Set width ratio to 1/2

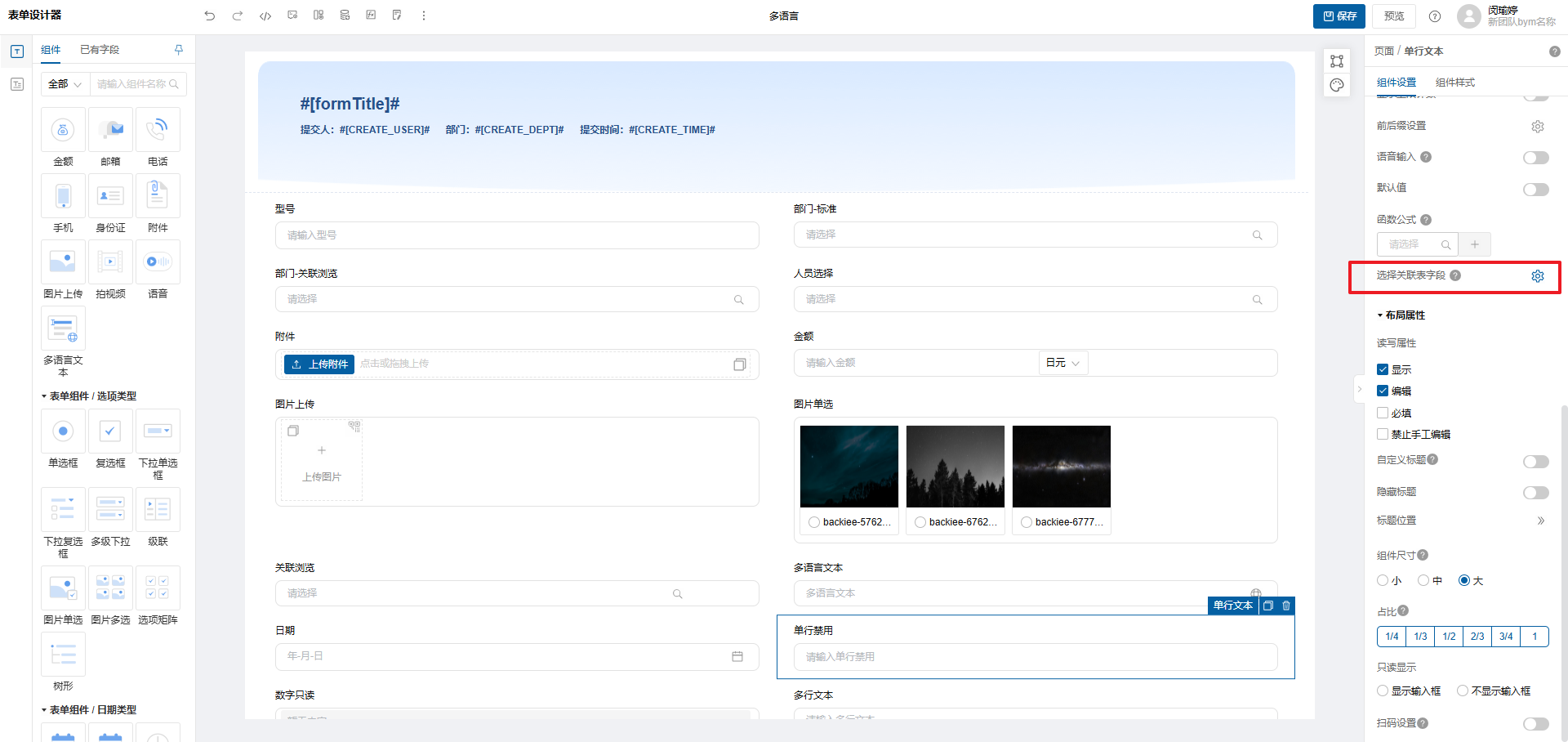1449,637
